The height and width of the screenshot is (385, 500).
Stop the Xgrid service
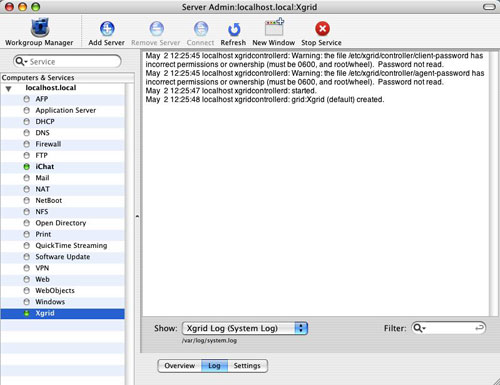click(322, 33)
